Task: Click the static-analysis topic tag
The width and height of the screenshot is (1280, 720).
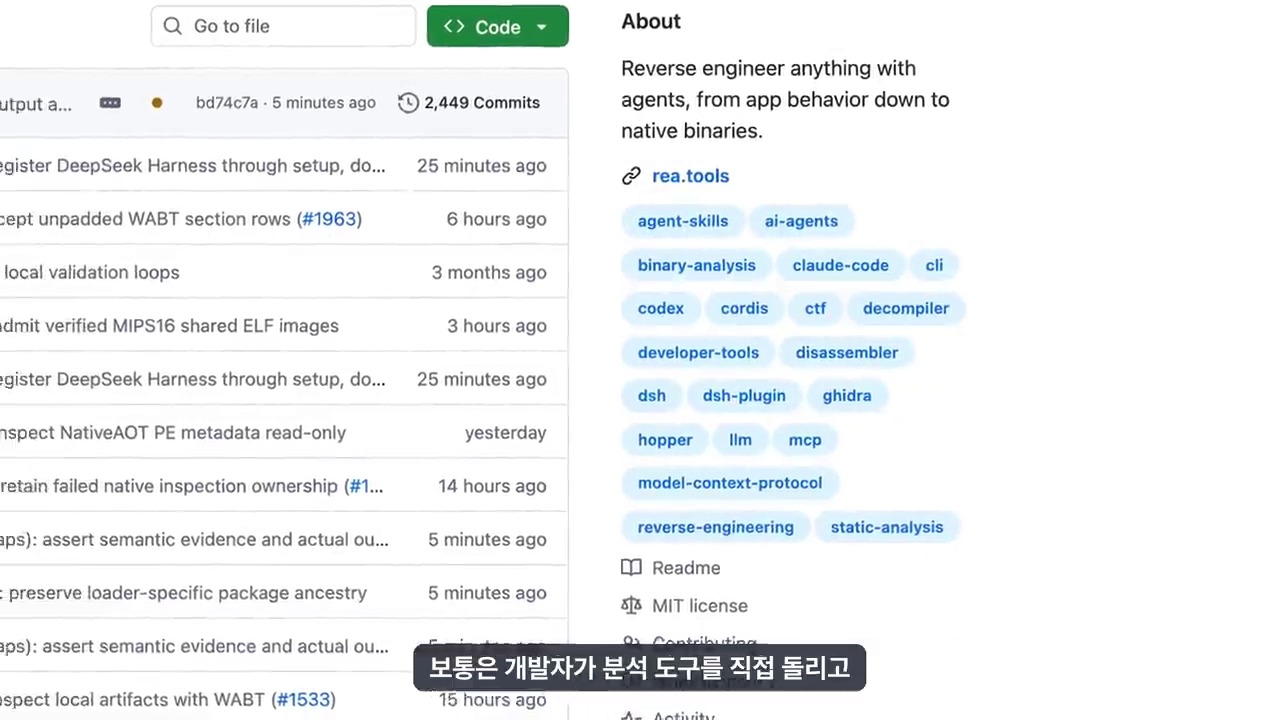Action: pyautogui.click(x=887, y=527)
